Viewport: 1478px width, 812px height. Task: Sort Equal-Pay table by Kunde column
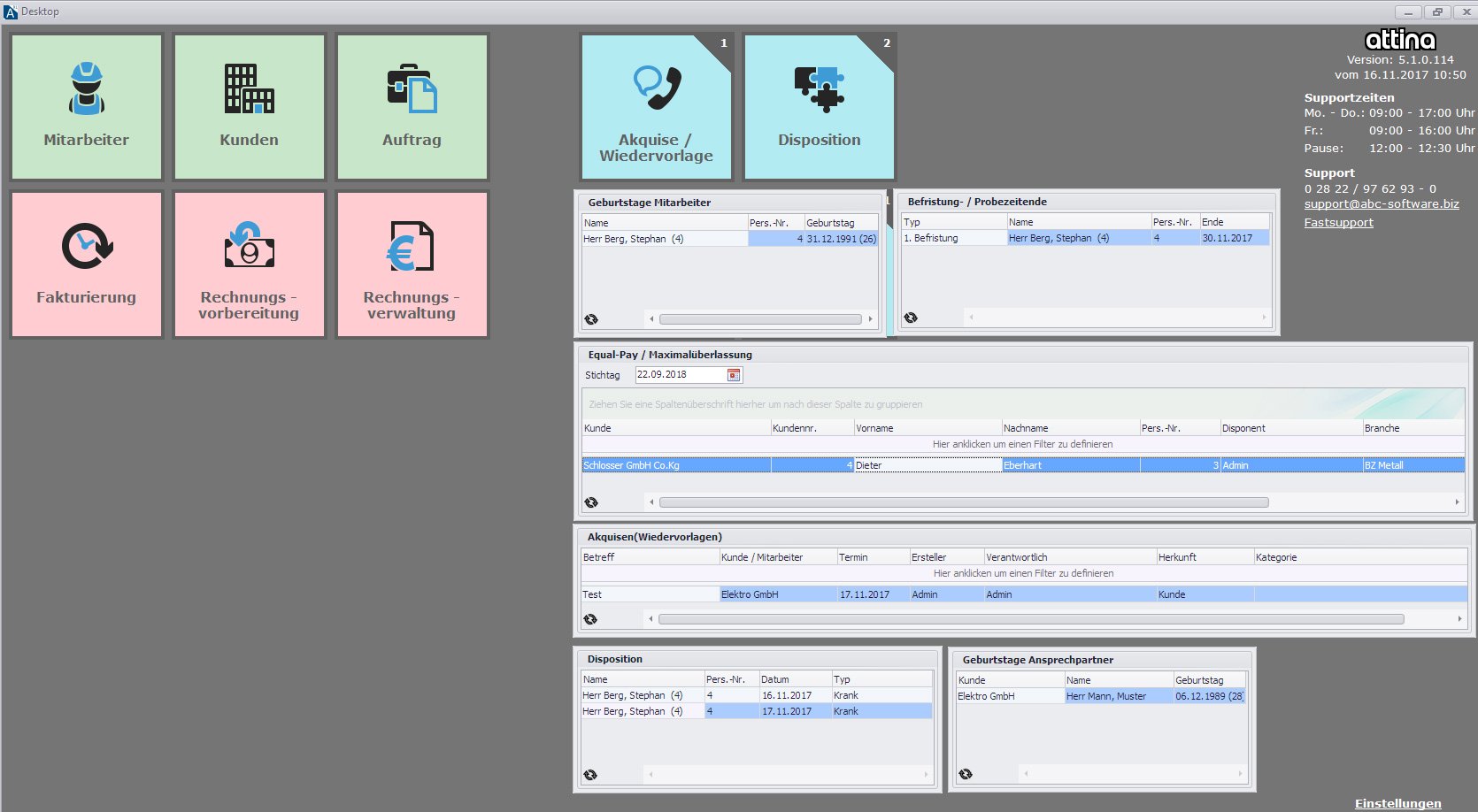(x=676, y=428)
